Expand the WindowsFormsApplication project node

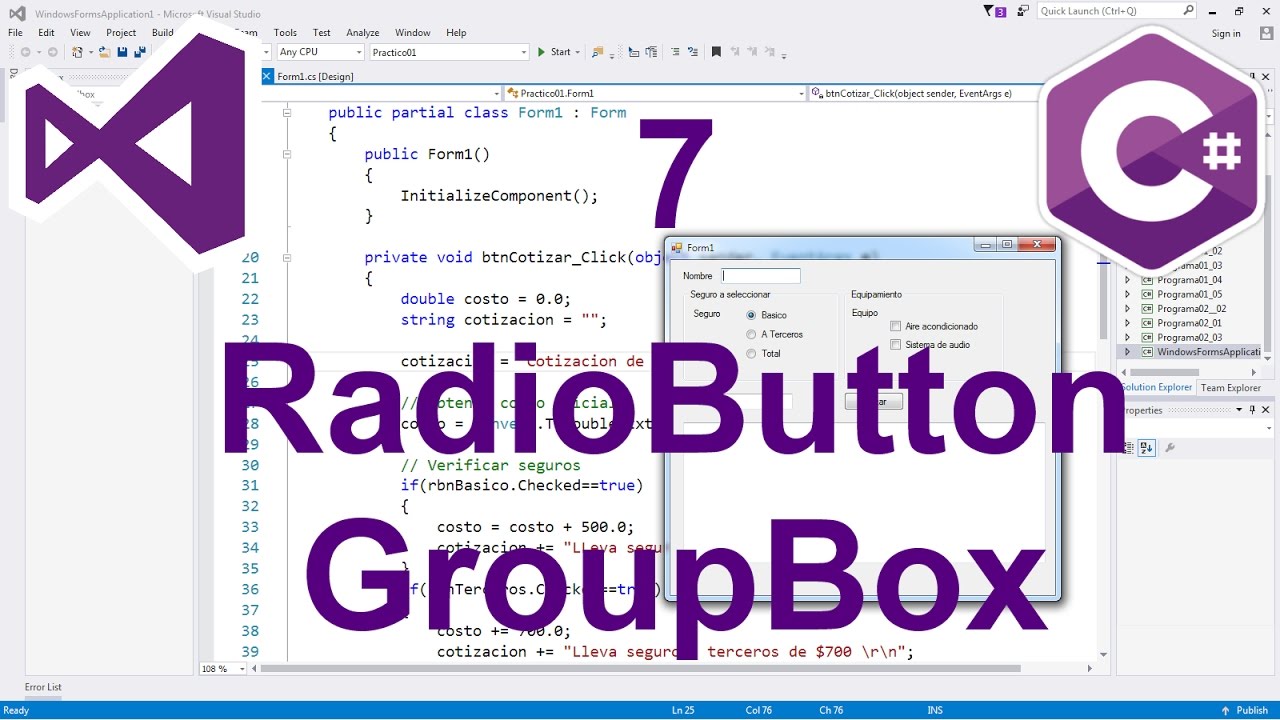point(1127,352)
